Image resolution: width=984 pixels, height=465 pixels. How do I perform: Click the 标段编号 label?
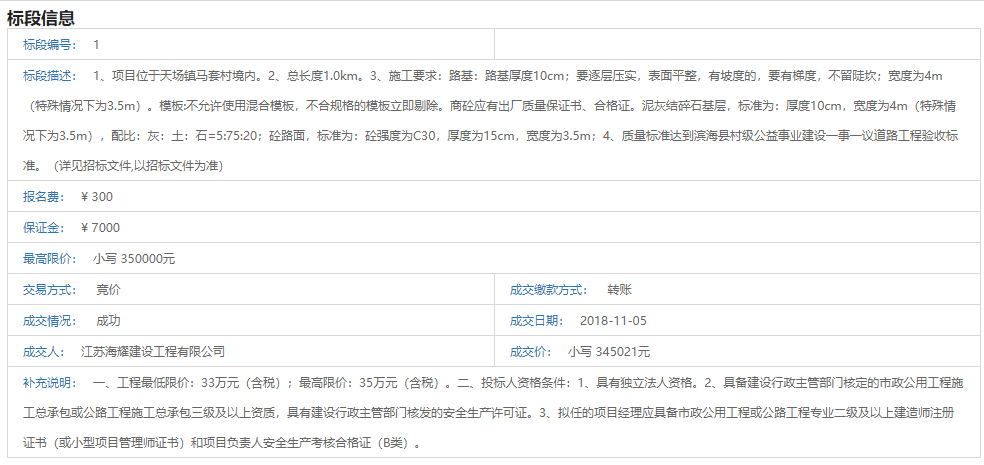[x=48, y=44]
